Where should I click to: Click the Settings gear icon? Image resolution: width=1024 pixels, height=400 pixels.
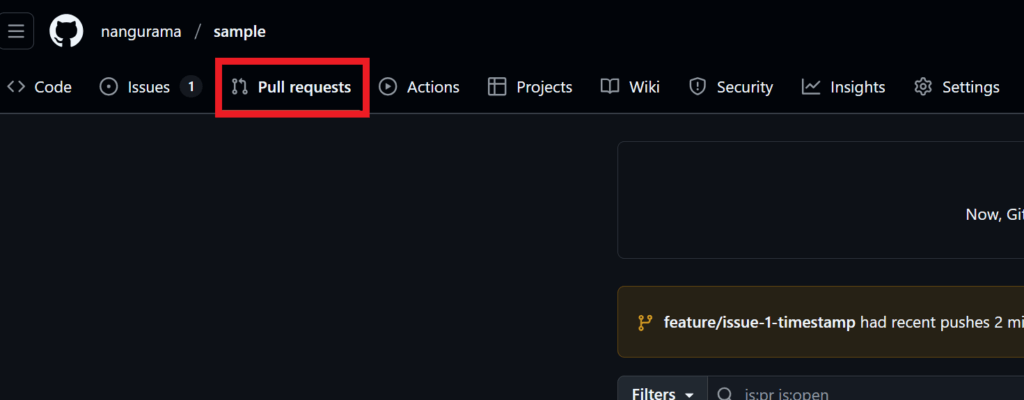tap(923, 87)
